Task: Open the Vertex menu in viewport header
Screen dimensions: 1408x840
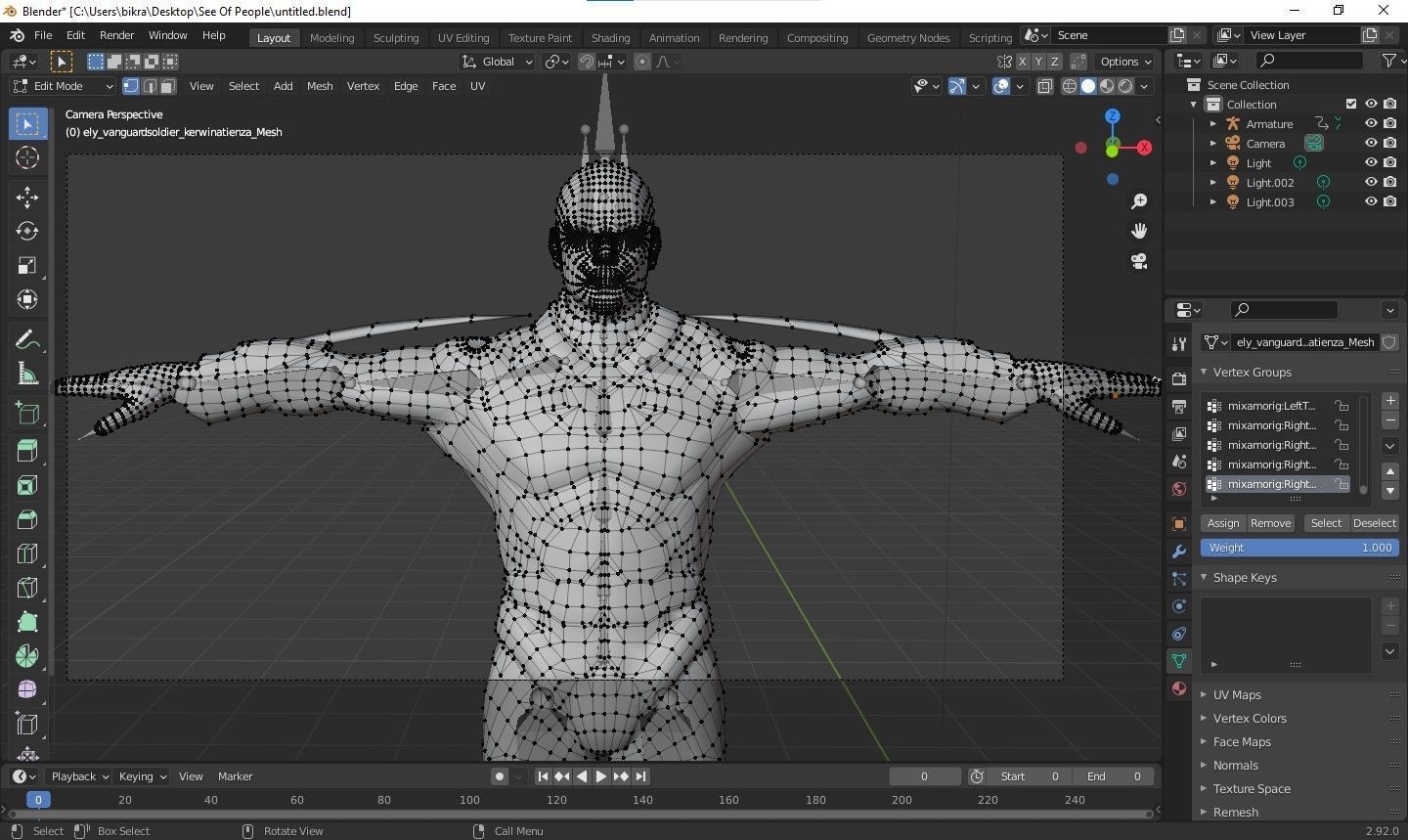Action: coord(363,86)
